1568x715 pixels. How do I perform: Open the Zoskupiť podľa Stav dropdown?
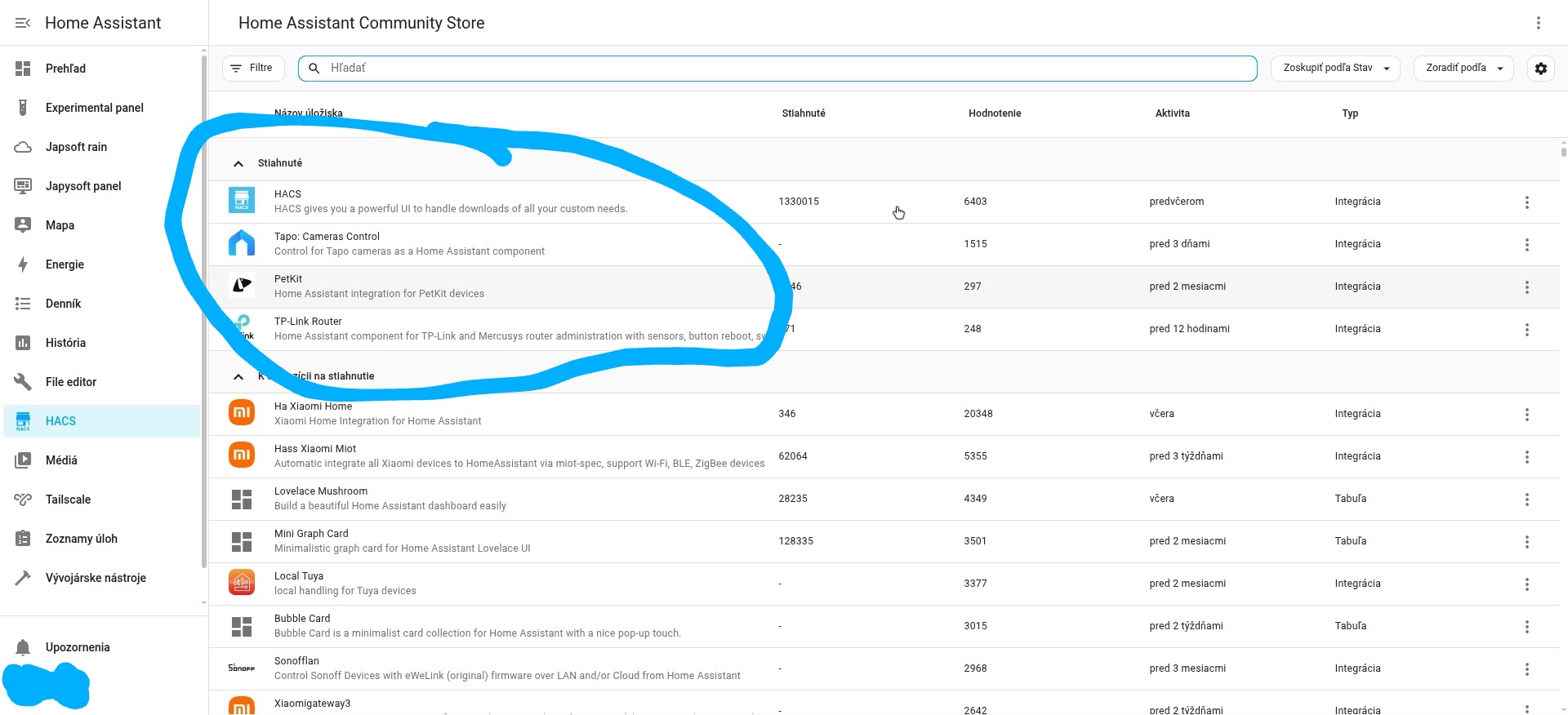1335,68
